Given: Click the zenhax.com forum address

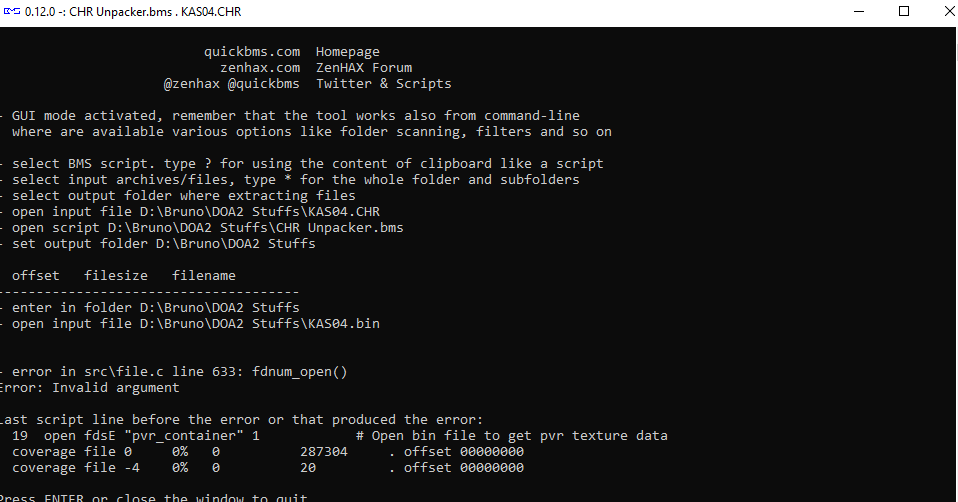Looking at the screenshot, I should tap(260, 68).
